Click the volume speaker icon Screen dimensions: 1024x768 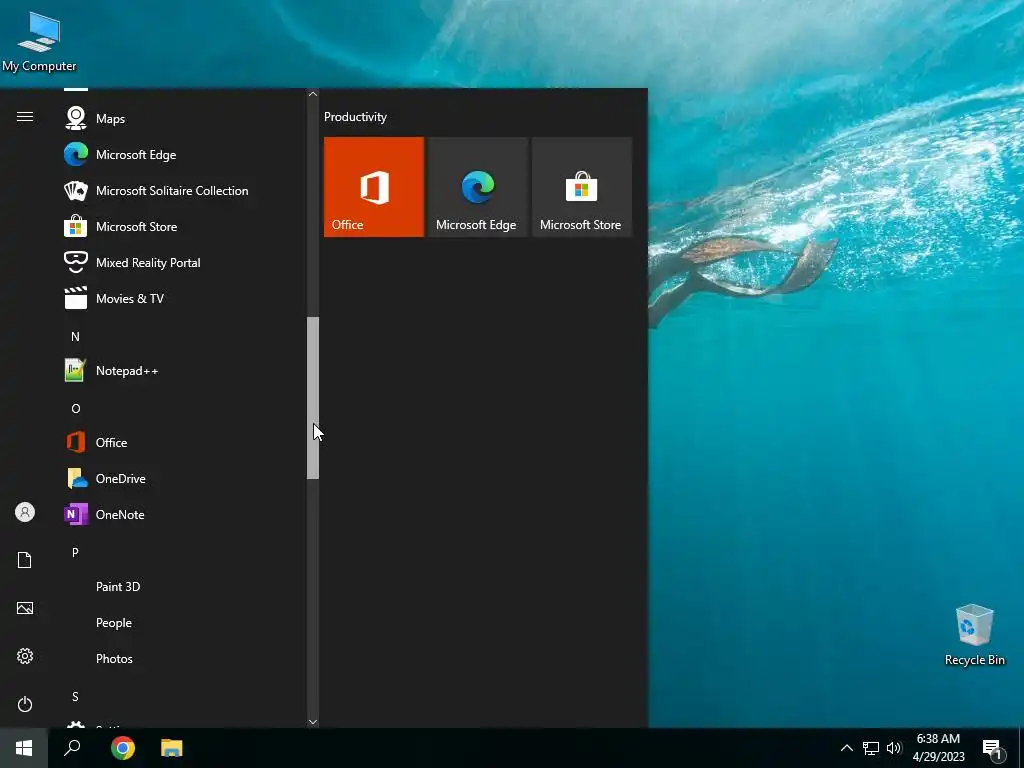(x=894, y=748)
